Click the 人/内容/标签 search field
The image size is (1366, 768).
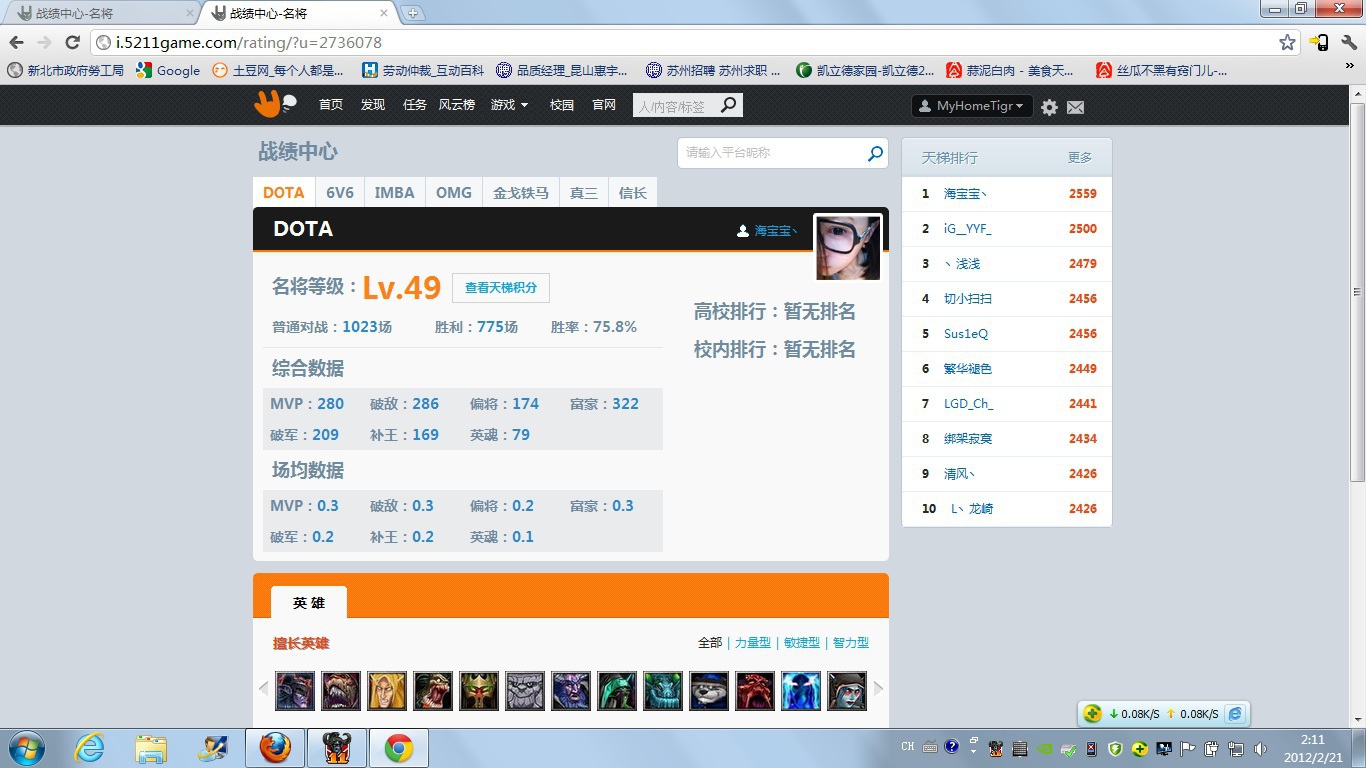pos(675,105)
